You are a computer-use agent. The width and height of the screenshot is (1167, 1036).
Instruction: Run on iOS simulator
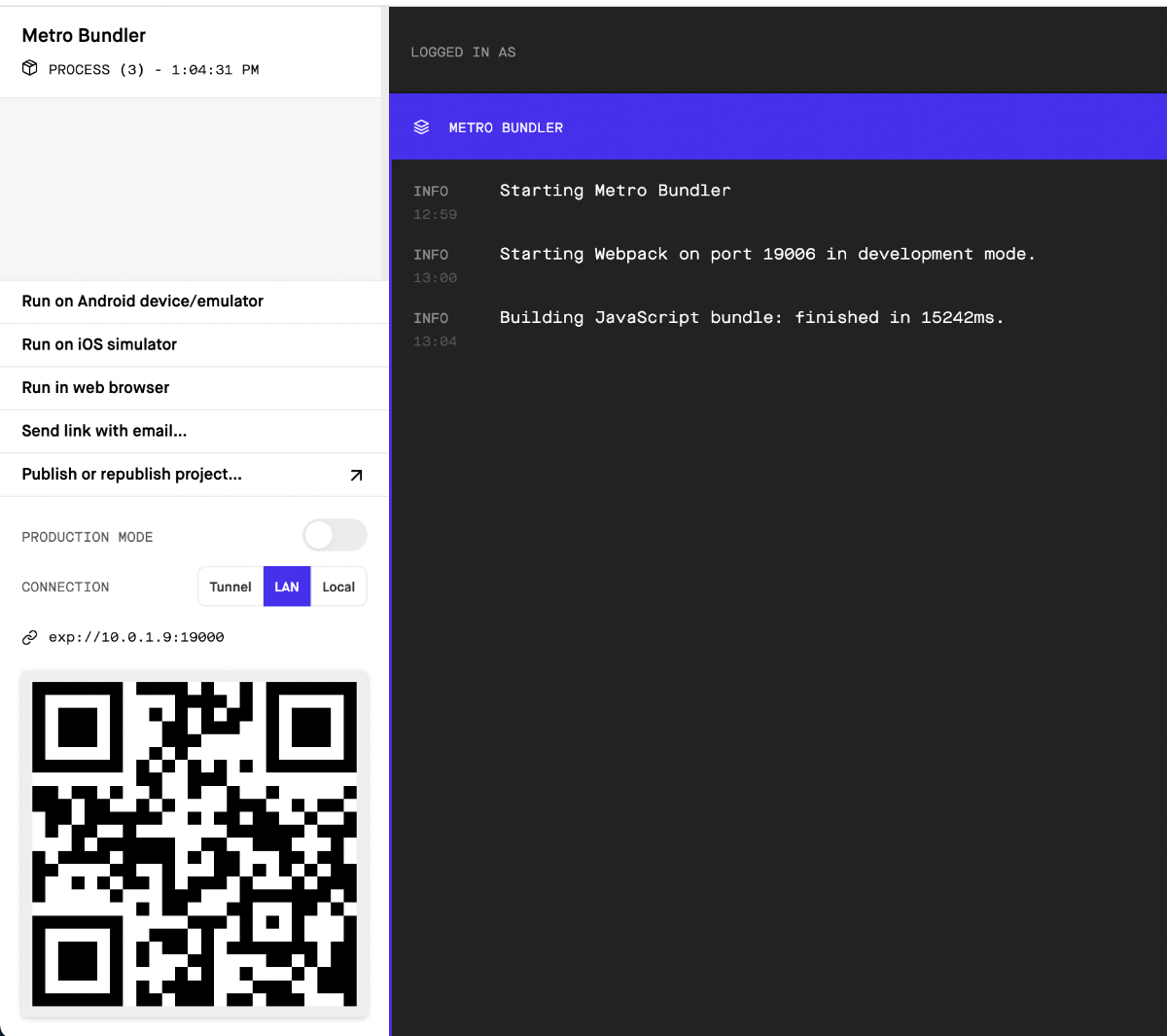tap(194, 344)
